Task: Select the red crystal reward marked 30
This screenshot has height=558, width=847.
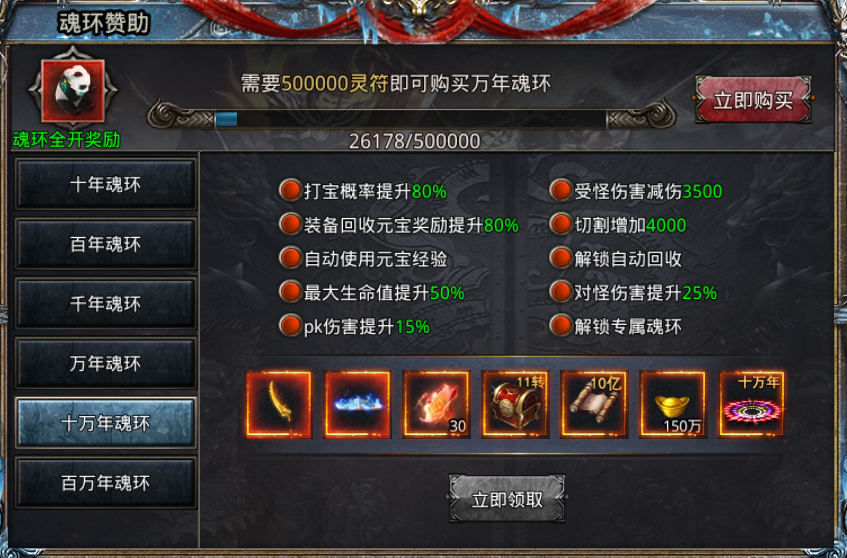Action: click(436, 404)
